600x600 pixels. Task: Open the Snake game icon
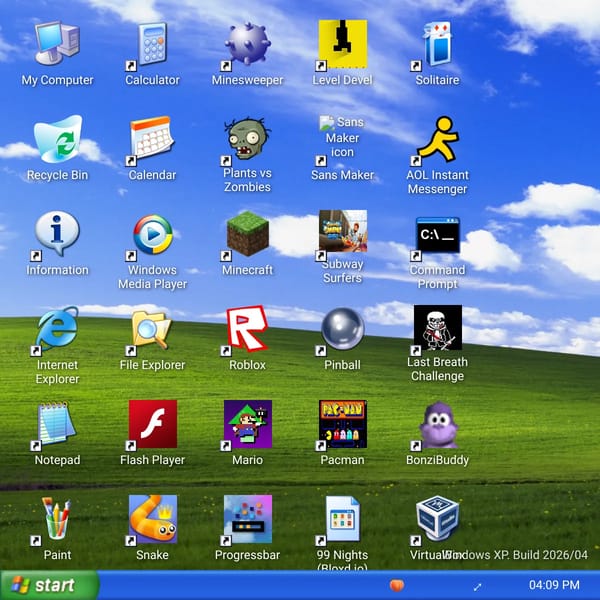tap(152, 519)
